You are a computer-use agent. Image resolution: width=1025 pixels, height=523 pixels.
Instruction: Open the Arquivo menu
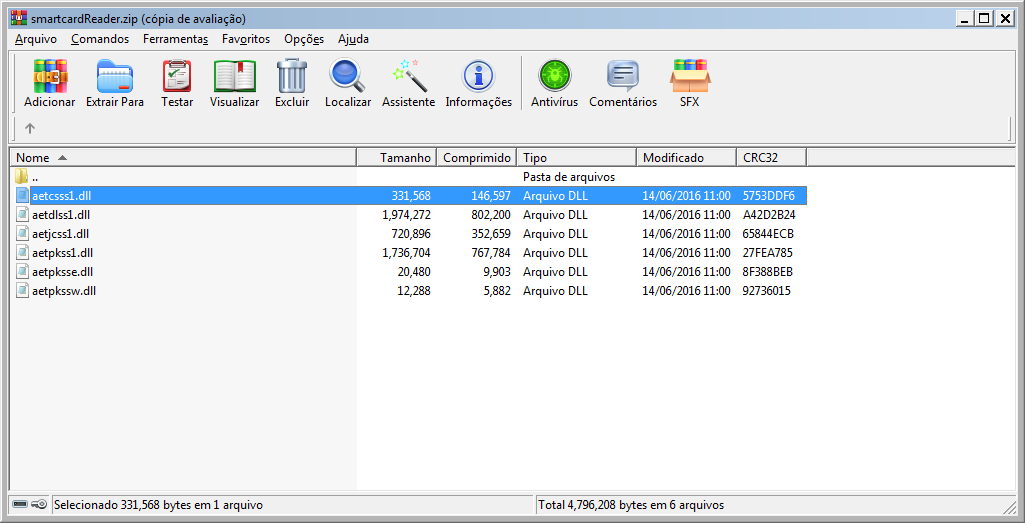pyautogui.click(x=36, y=39)
